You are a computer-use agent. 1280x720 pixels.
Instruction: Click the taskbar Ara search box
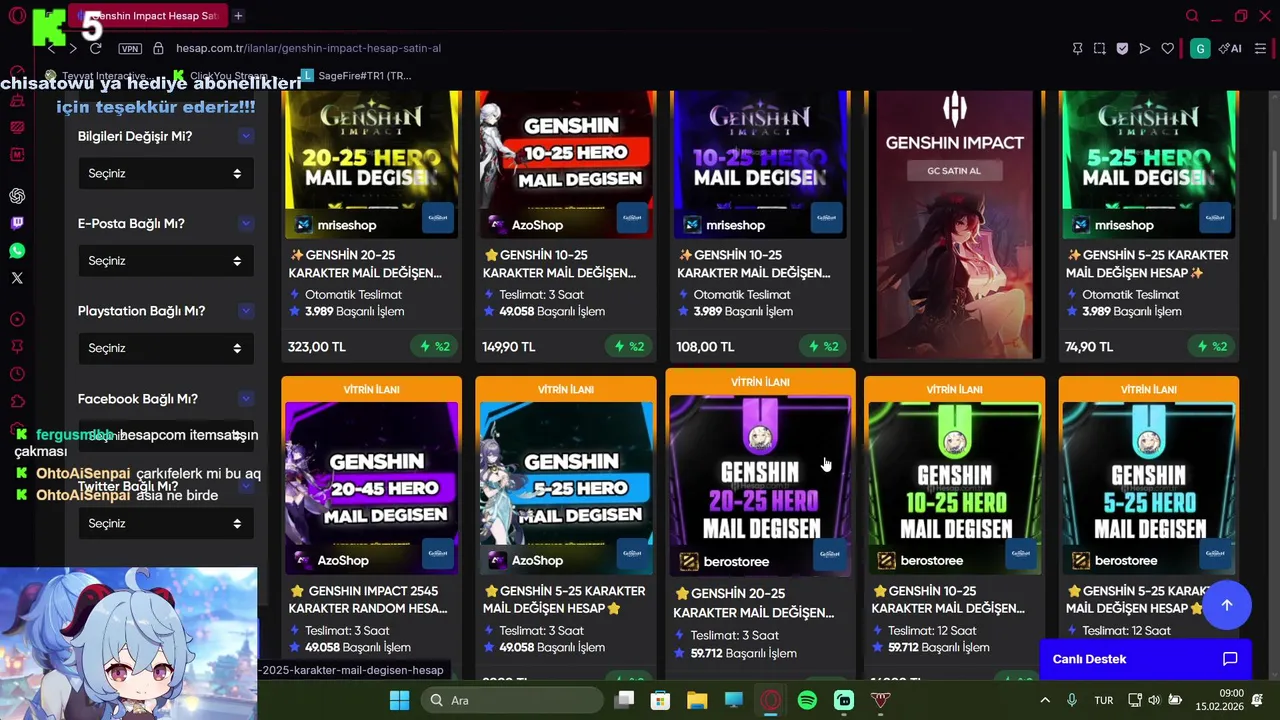click(x=512, y=700)
